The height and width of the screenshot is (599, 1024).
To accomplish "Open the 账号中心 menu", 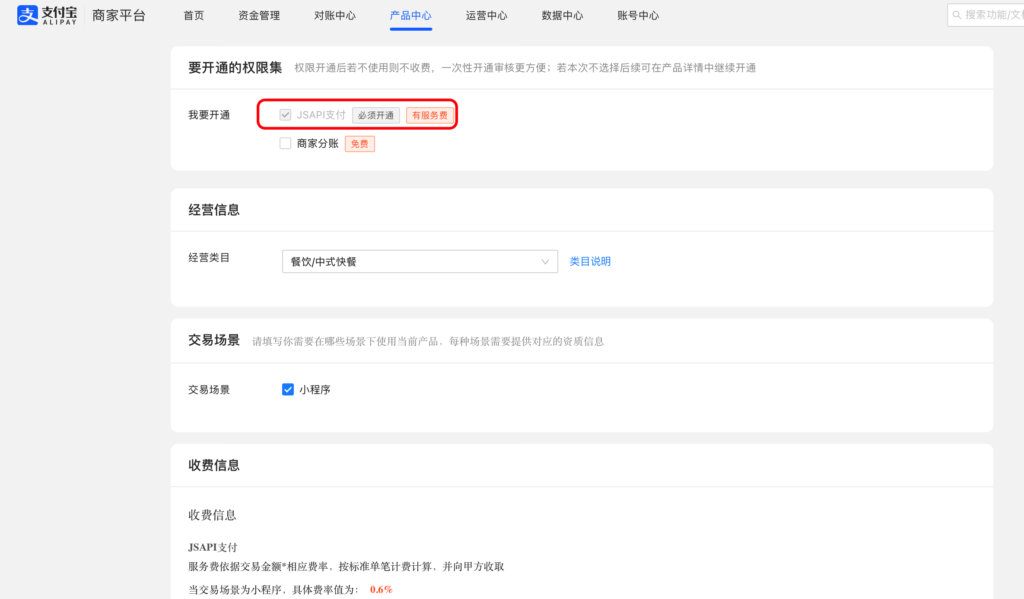I will pos(637,15).
